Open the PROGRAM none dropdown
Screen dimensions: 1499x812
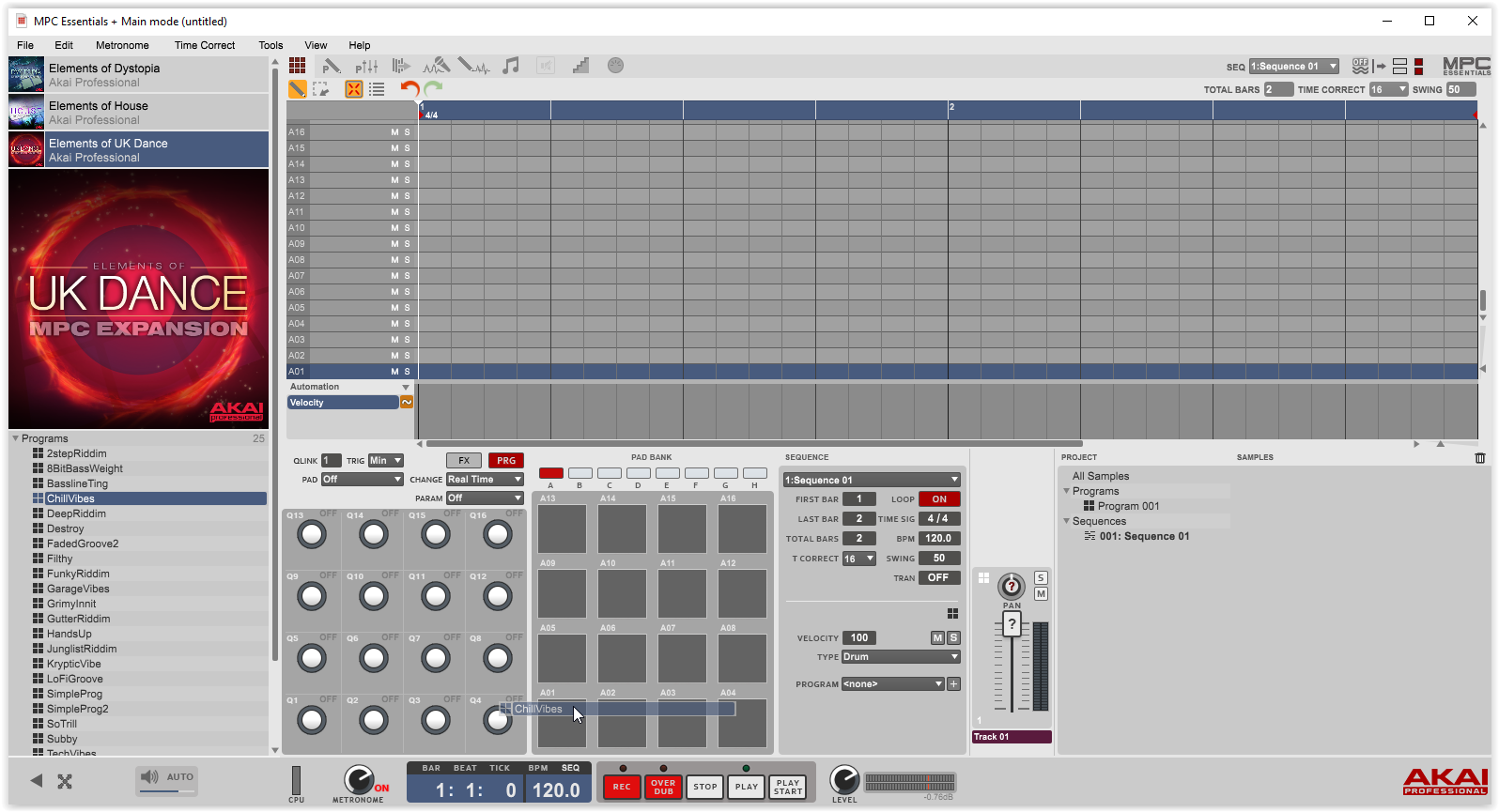point(892,684)
